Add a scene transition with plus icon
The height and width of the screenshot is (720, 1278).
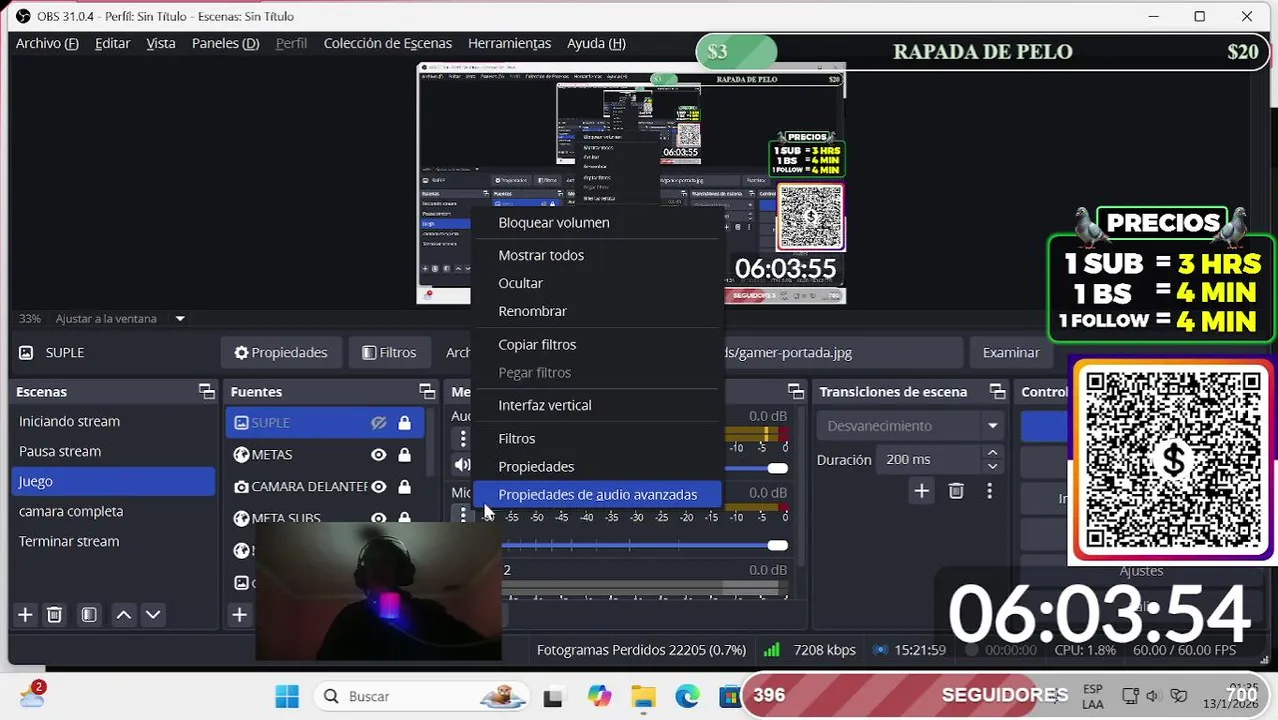tap(922, 491)
